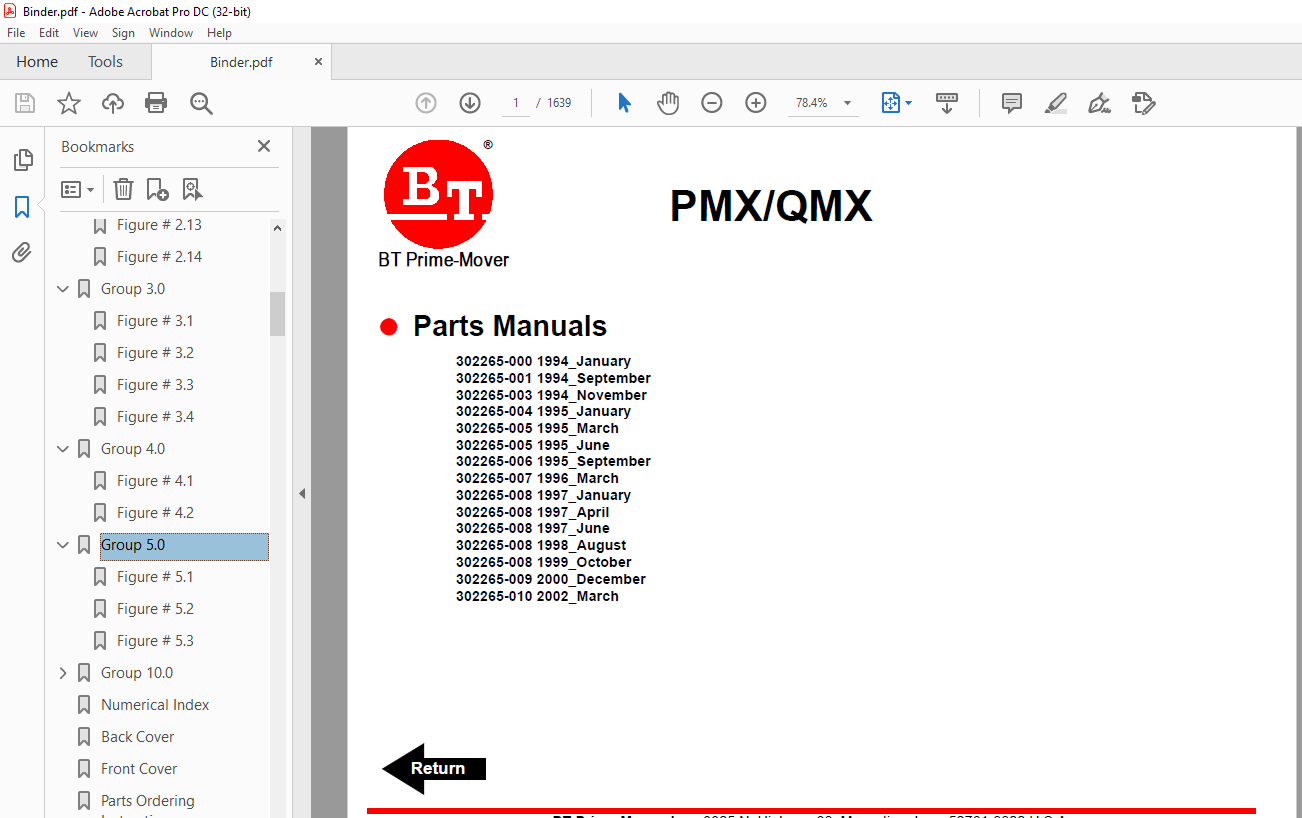Open the bookmarks options dropdown

[x=77, y=189]
